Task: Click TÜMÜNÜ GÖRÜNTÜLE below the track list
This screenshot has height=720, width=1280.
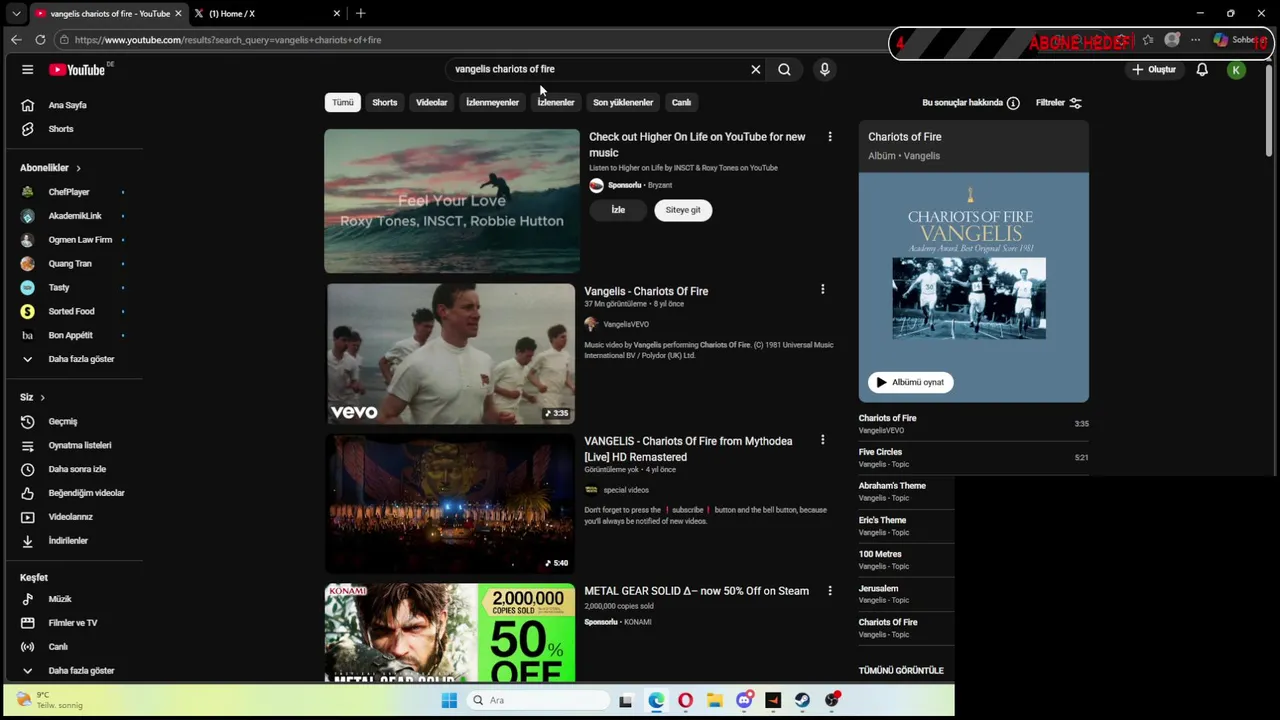Action: click(901, 671)
